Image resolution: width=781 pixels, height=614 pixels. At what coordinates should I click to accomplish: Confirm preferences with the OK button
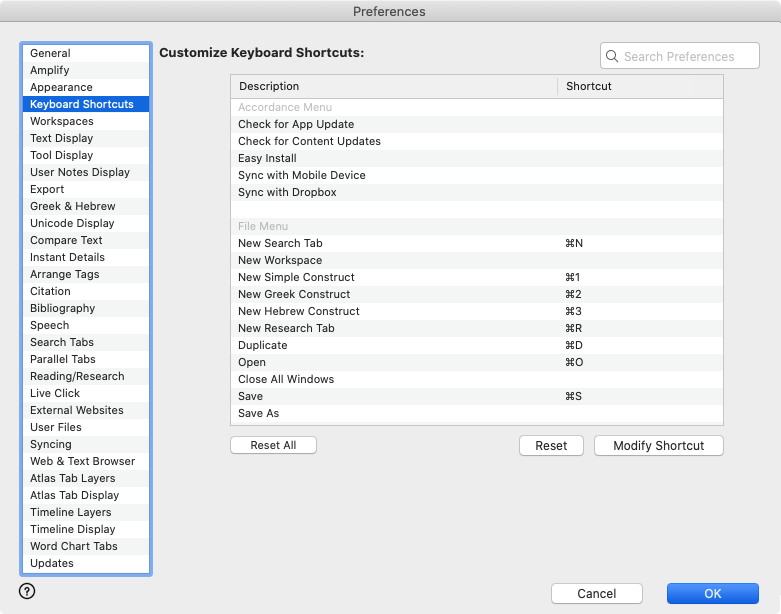coord(712,594)
